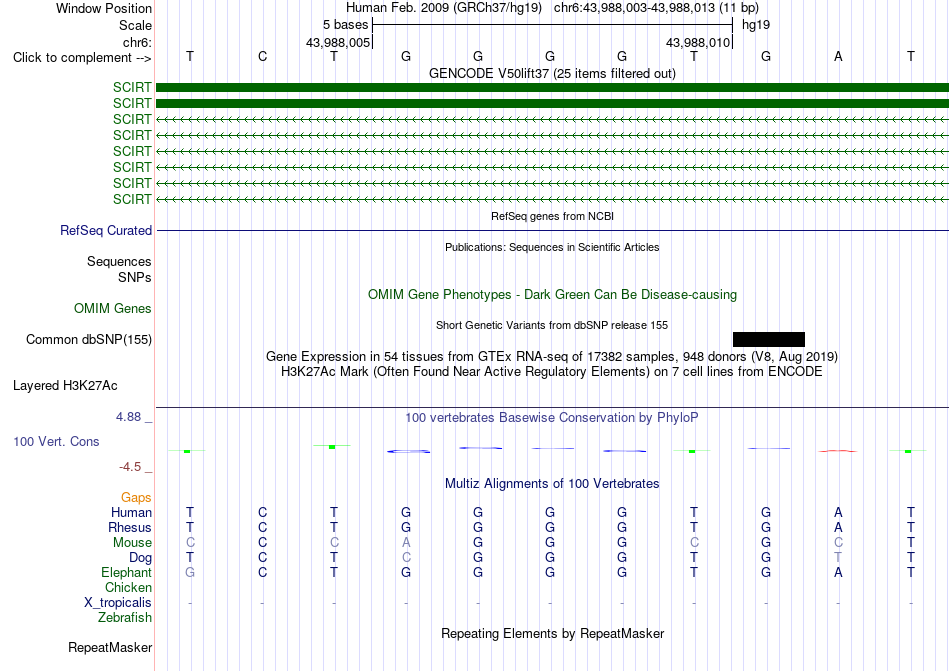This screenshot has height=671, width=950.
Task: Open '100 vertebrates Basewise Conservation by PhyloP'
Action: tap(552, 417)
